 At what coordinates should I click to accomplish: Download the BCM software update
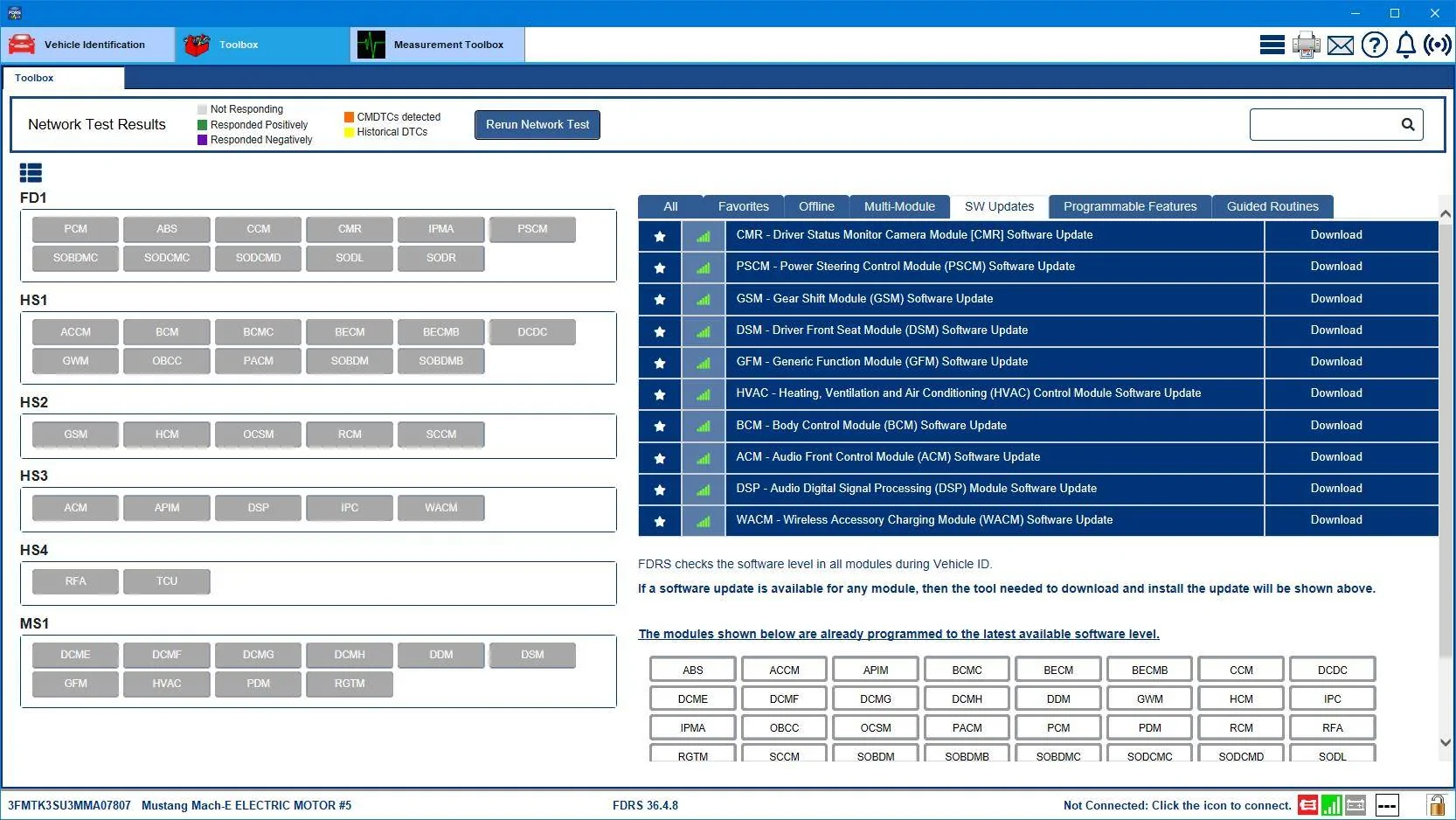click(1336, 426)
